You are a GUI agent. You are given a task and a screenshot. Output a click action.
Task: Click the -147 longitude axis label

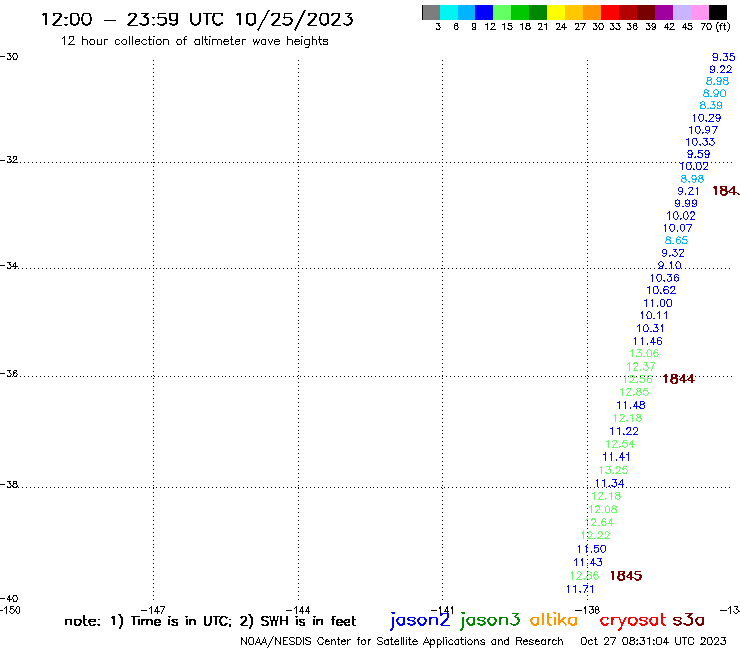(153, 610)
